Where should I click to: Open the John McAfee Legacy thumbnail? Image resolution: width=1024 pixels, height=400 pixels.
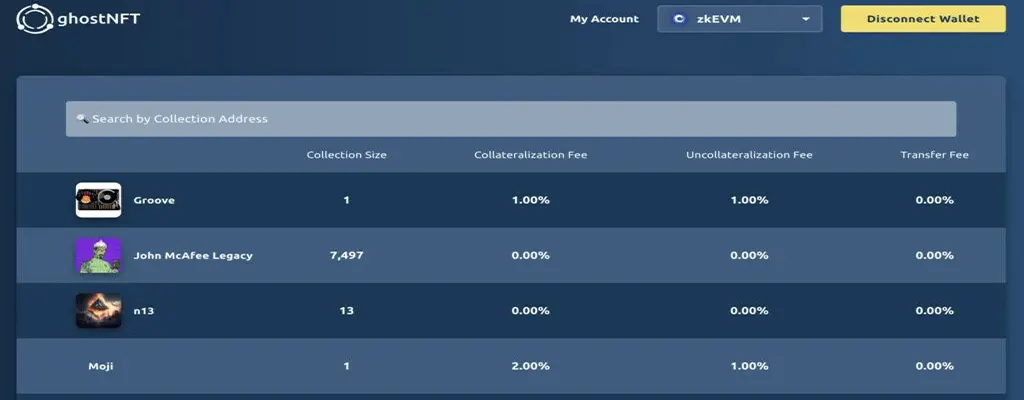(99, 256)
